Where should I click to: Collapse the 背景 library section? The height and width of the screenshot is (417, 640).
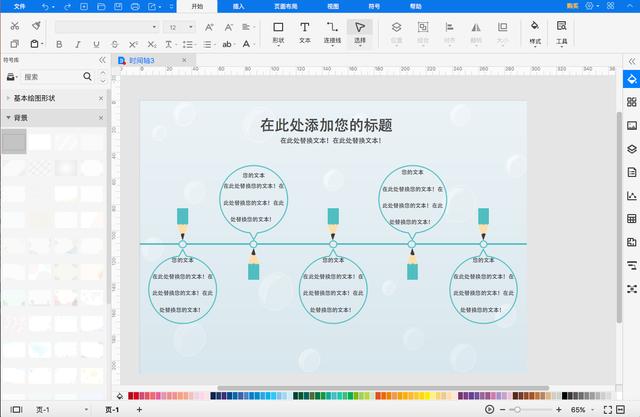[8, 118]
